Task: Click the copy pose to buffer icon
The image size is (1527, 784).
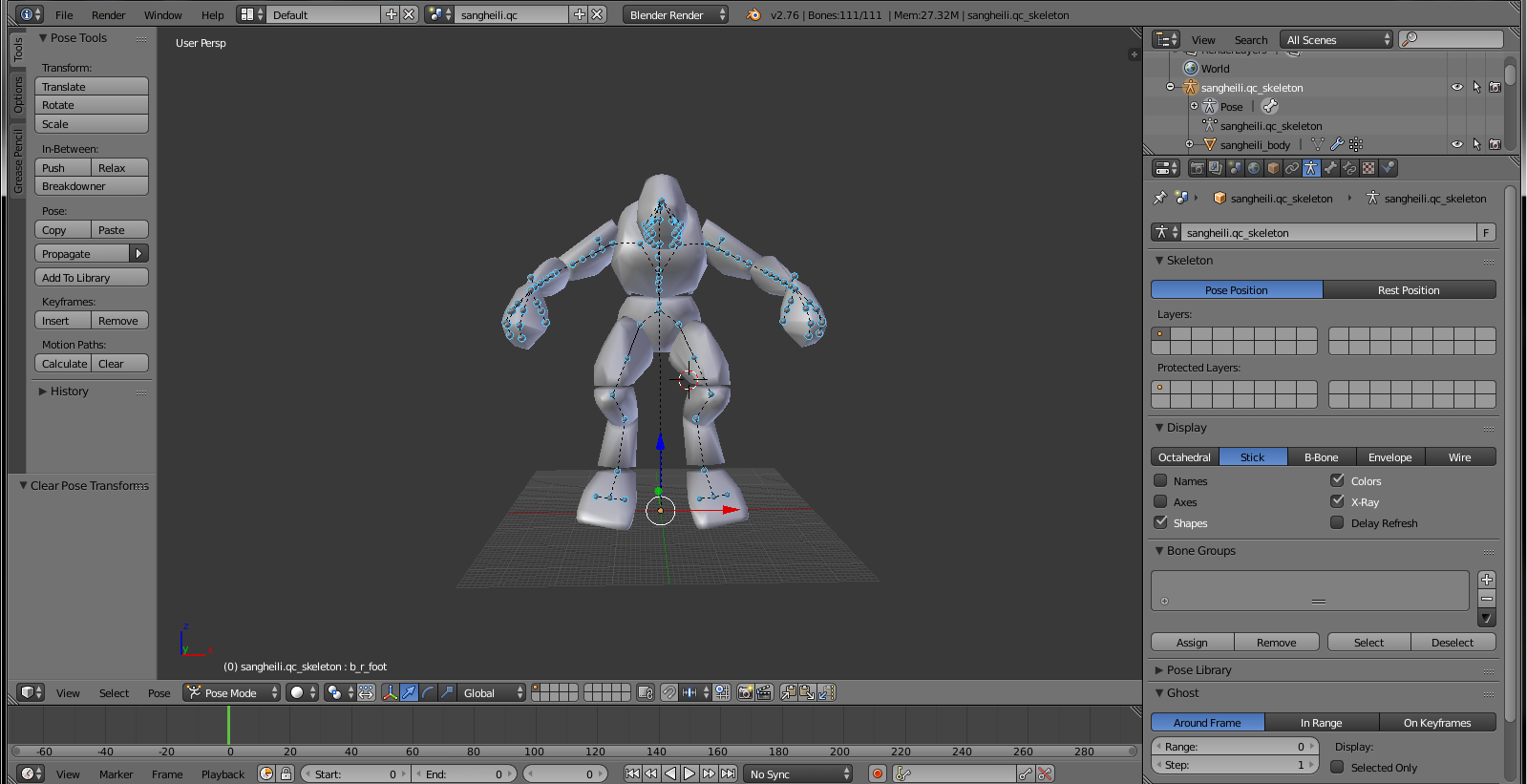Action: click(x=788, y=693)
